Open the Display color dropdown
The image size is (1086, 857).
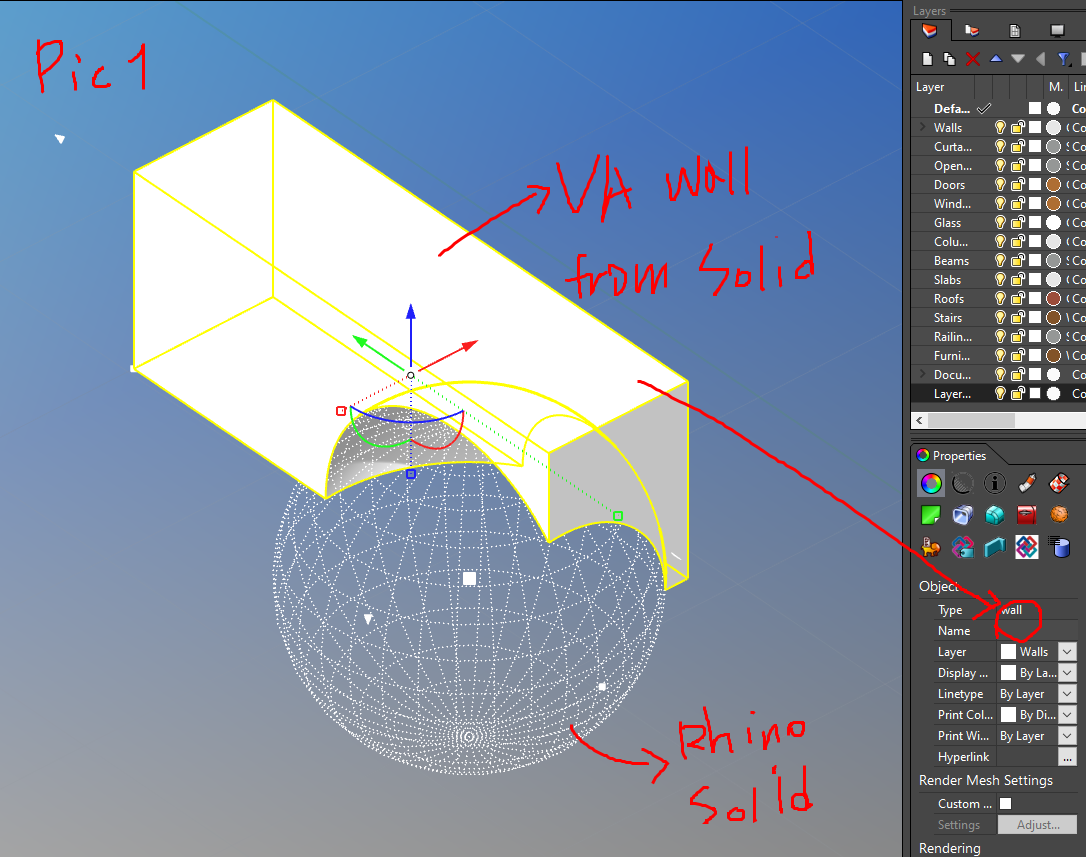coord(1067,673)
